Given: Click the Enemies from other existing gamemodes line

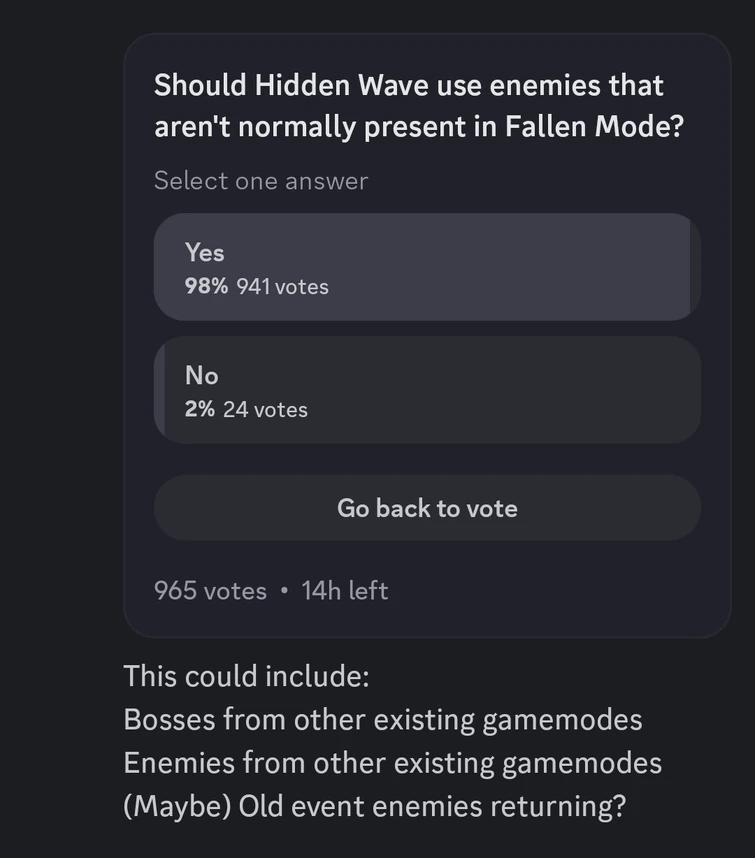Looking at the screenshot, I should [x=392, y=763].
